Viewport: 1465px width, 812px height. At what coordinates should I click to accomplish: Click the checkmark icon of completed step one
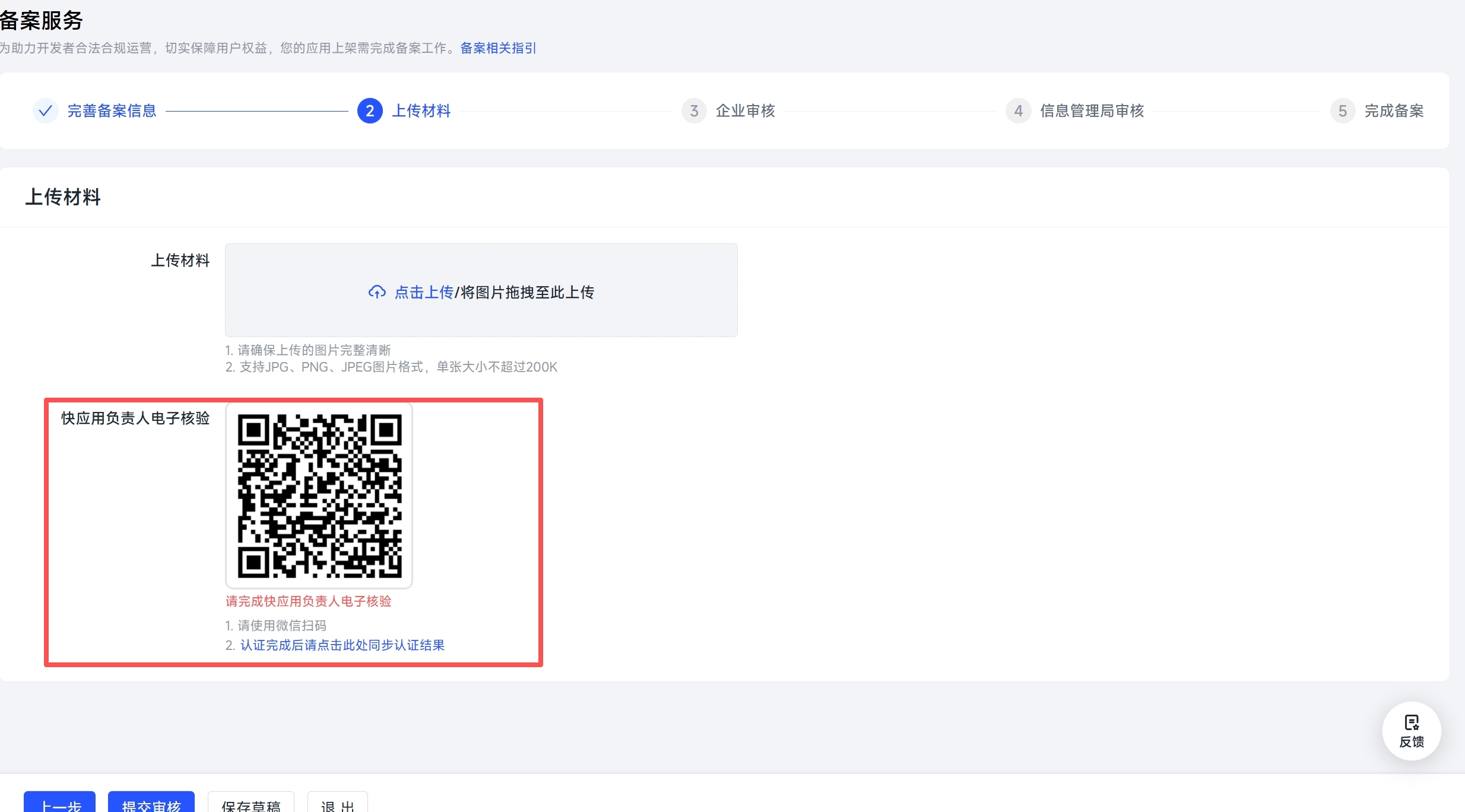pos(45,111)
